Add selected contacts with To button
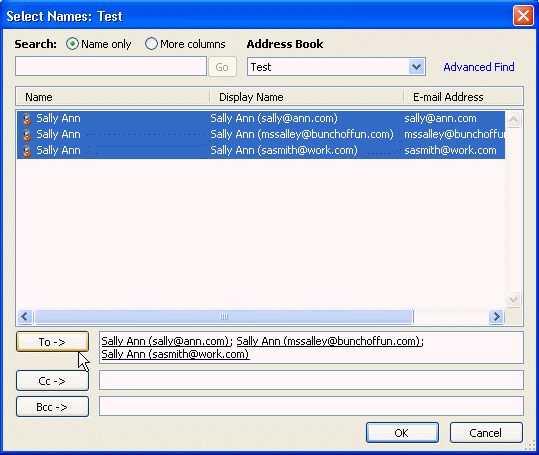The height and width of the screenshot is (455, 539). (52, 342)
